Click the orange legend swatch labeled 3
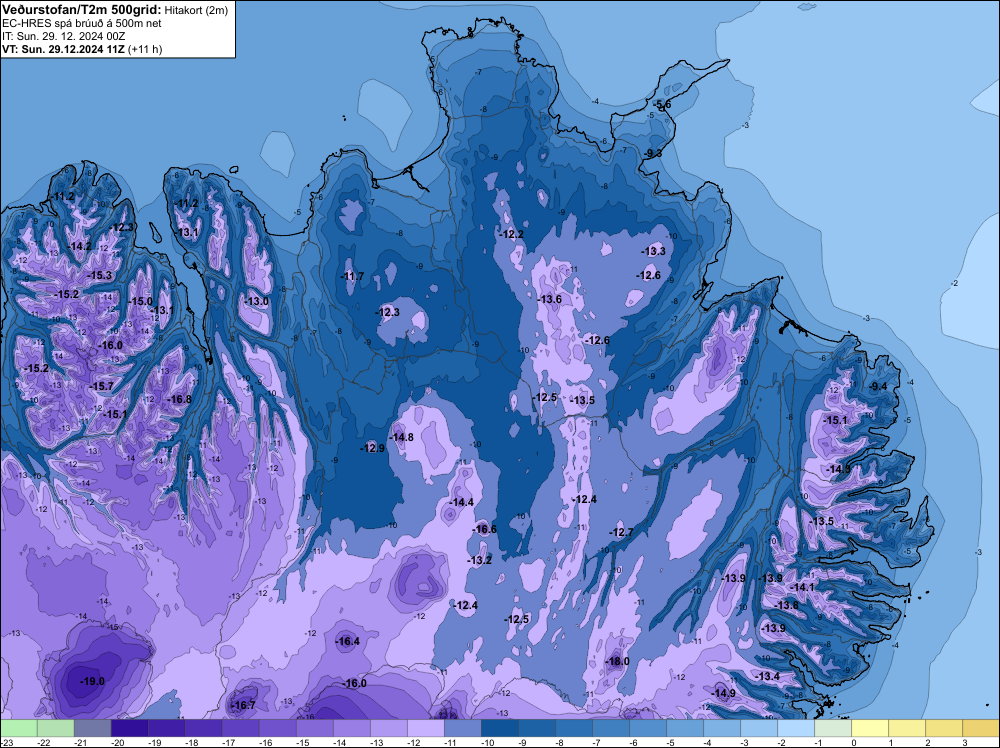Screen dimensions: 1000x748 coord(980,728)
